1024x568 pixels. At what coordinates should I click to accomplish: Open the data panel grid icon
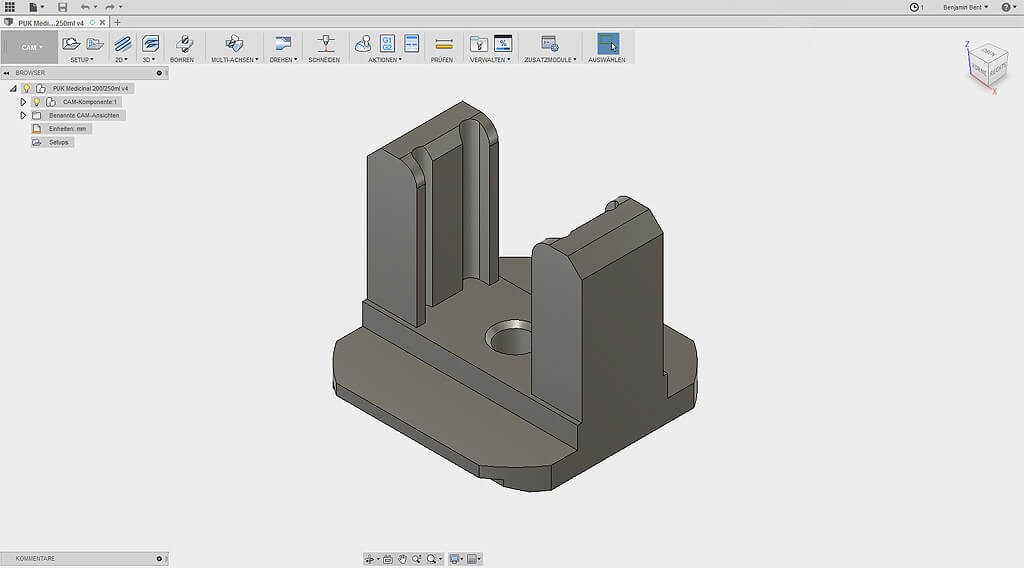[x=10, y=7]
